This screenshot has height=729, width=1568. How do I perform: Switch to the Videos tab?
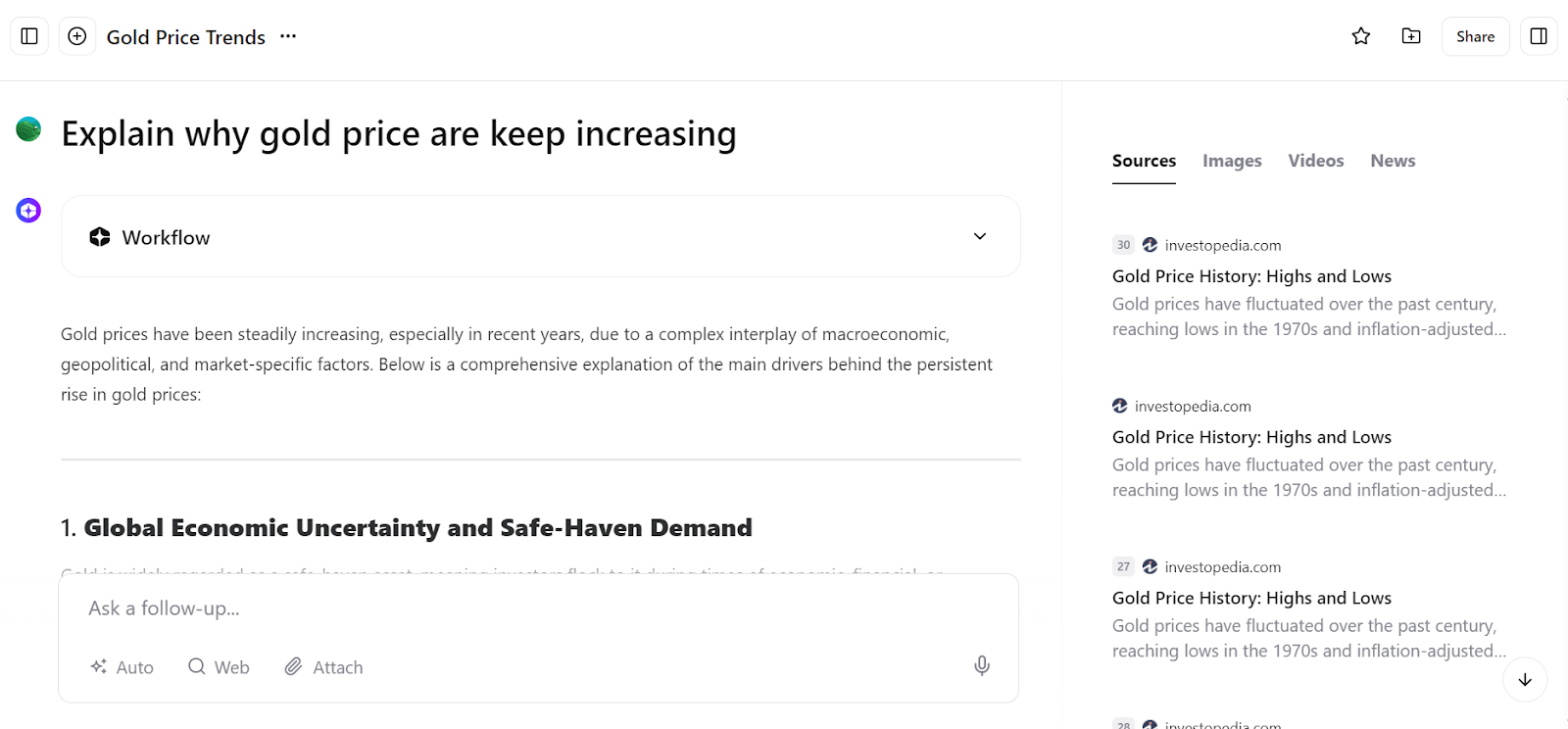coord(1315,161)
